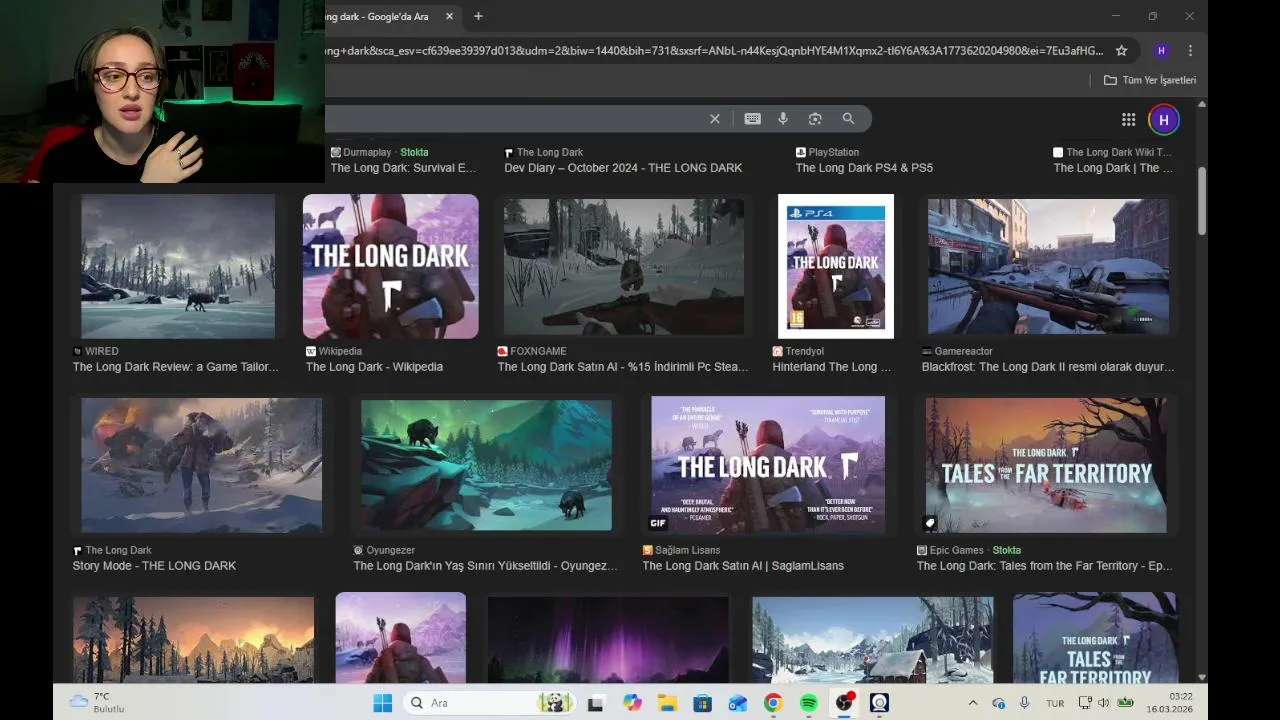Open the Oyungezer aurora wolf image
1280x720 pixels.
[486, 465]
